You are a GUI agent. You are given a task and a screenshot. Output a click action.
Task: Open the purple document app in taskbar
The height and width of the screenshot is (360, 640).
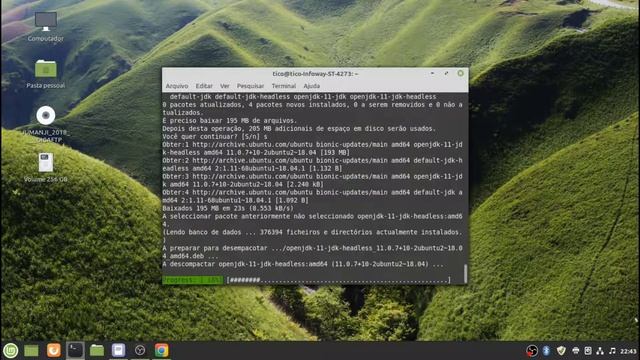(118, 350)
